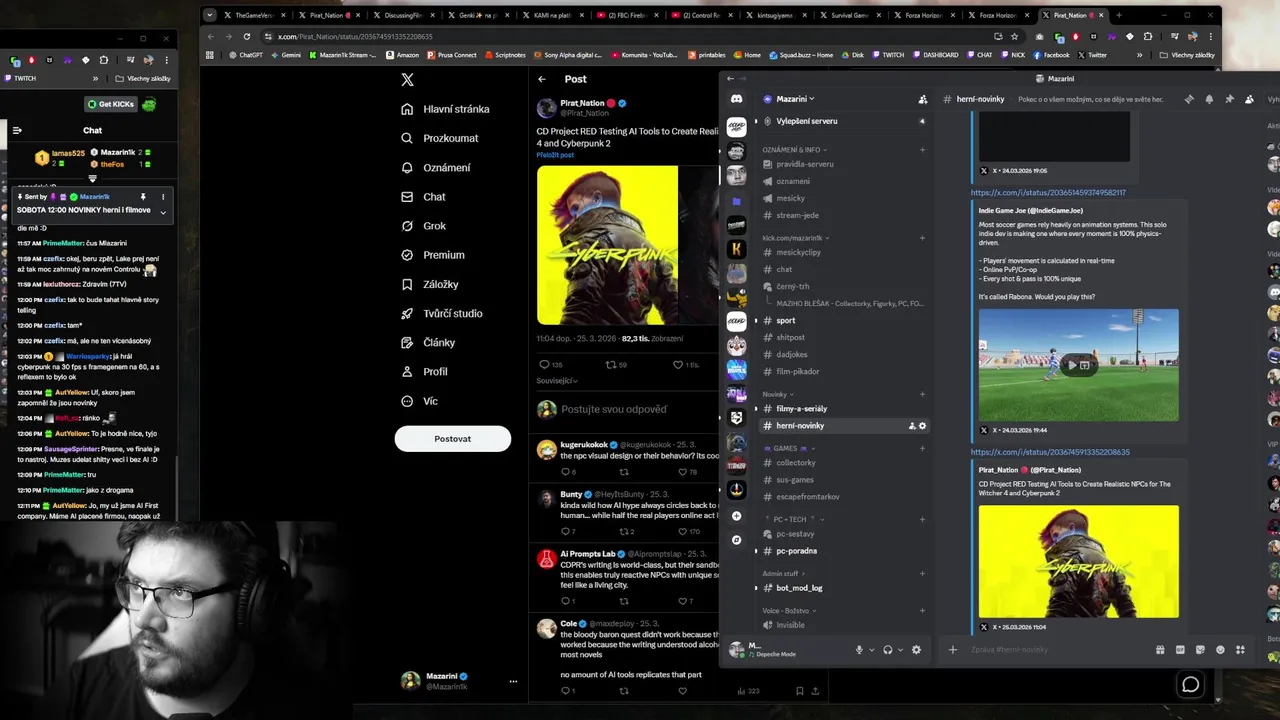Open Discord emoji picker
The width and height of the screenshot is (1280, 720).
pyautogui.click(x=1220, y=649)
